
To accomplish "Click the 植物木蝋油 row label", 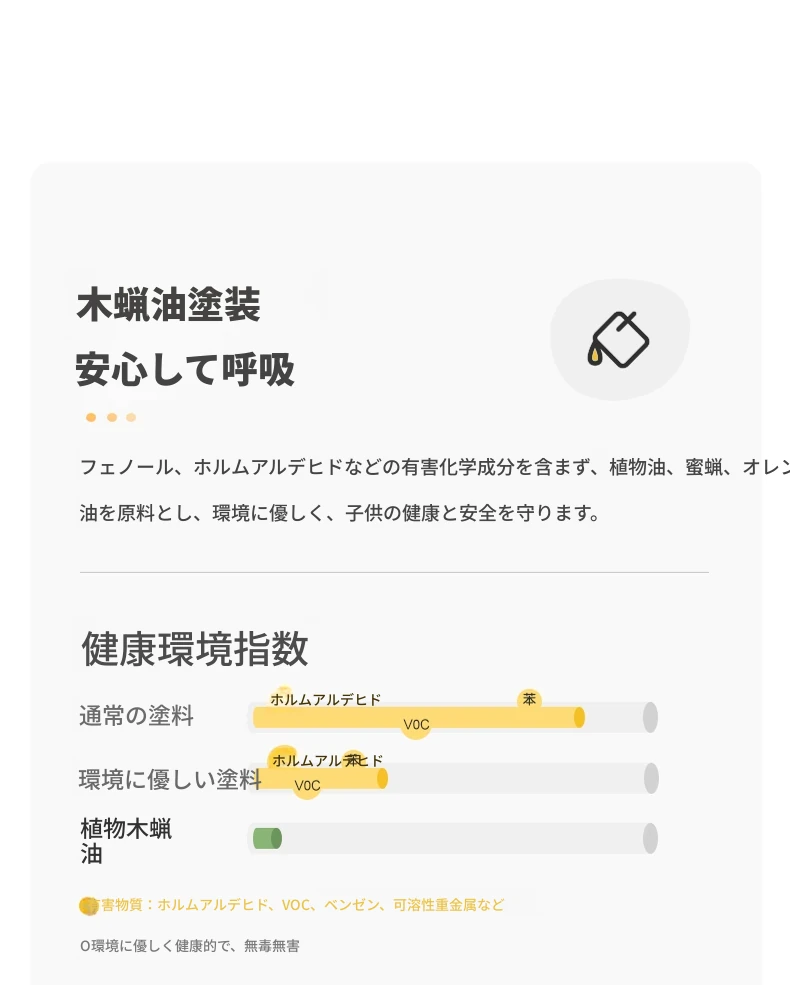I will point(126,841).
